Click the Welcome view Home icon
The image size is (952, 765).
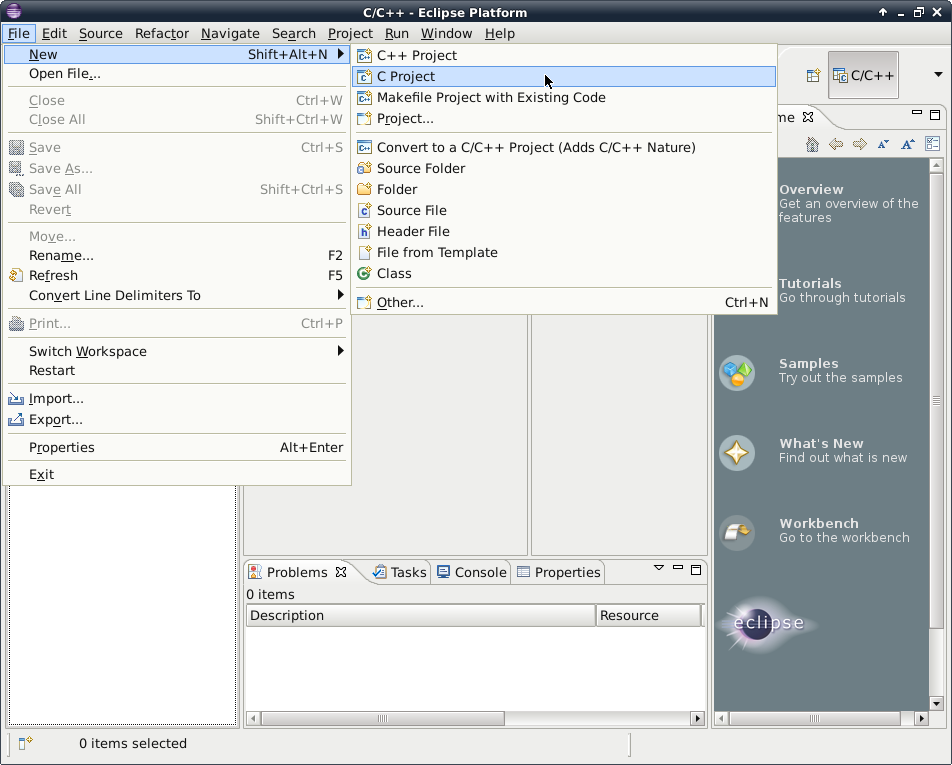[x=812, y=144]
